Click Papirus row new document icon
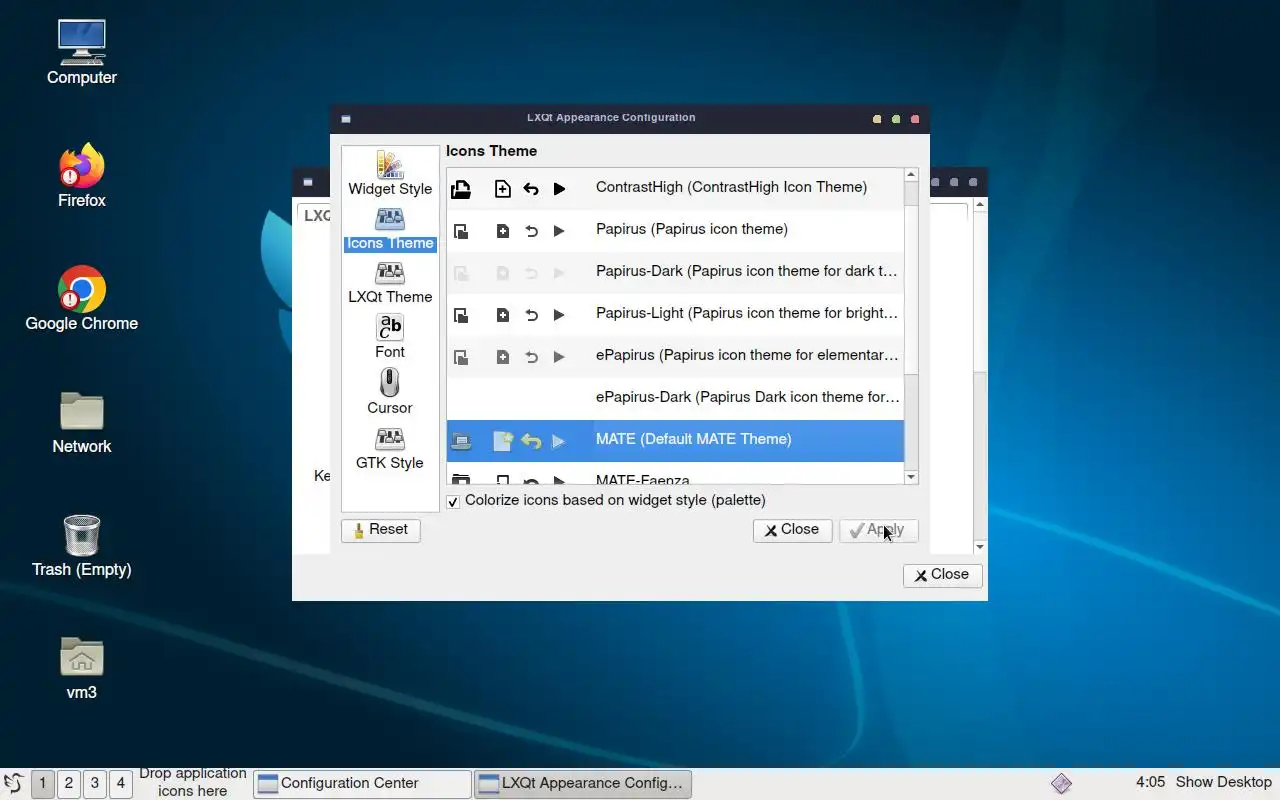1280x800 pixels. (x=503, y=231)
